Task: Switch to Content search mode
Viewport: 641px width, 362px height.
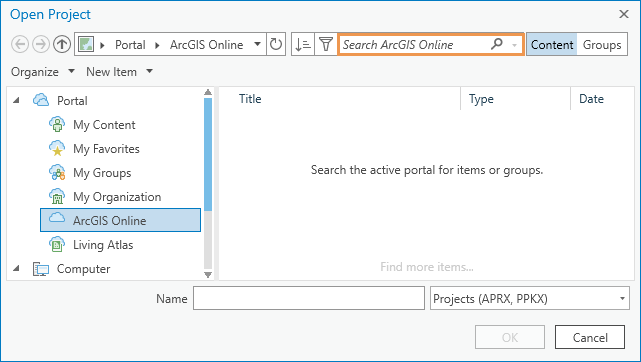Action: [552, 45]
